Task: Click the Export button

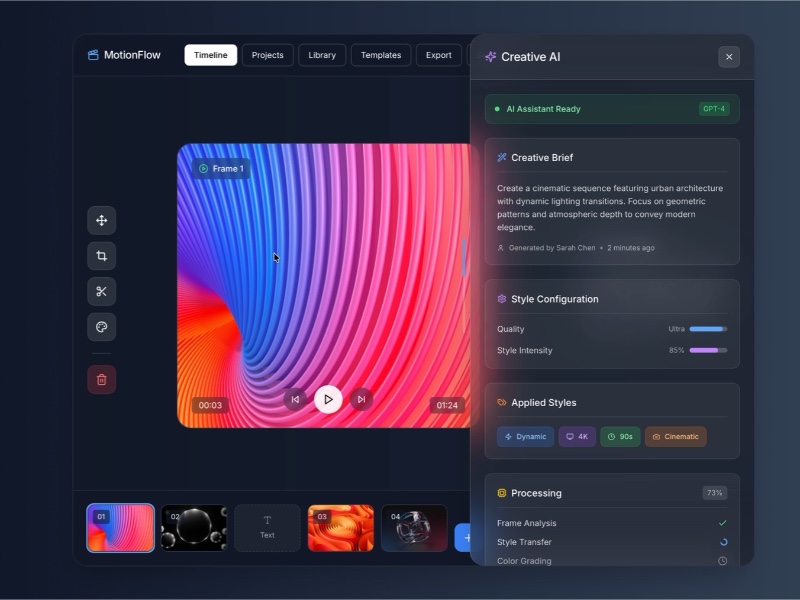Action: (438, 55)
